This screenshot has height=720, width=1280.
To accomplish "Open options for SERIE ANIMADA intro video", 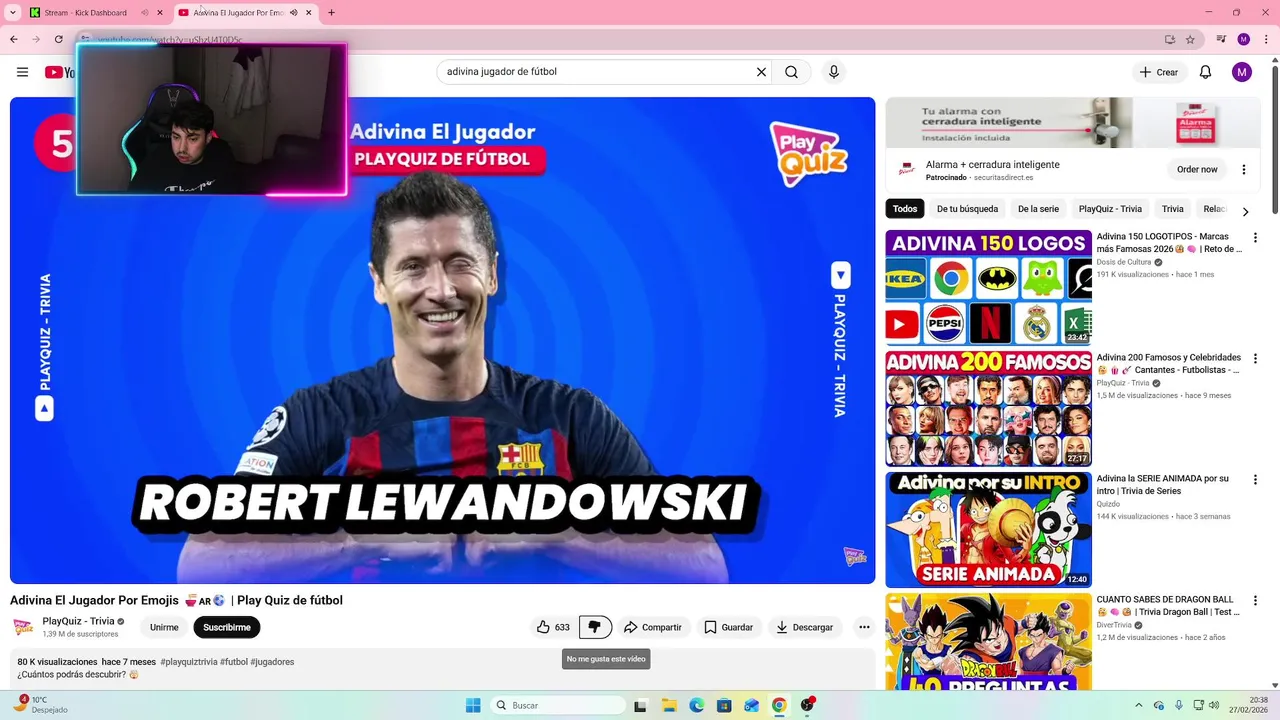I will point(1255,479).
